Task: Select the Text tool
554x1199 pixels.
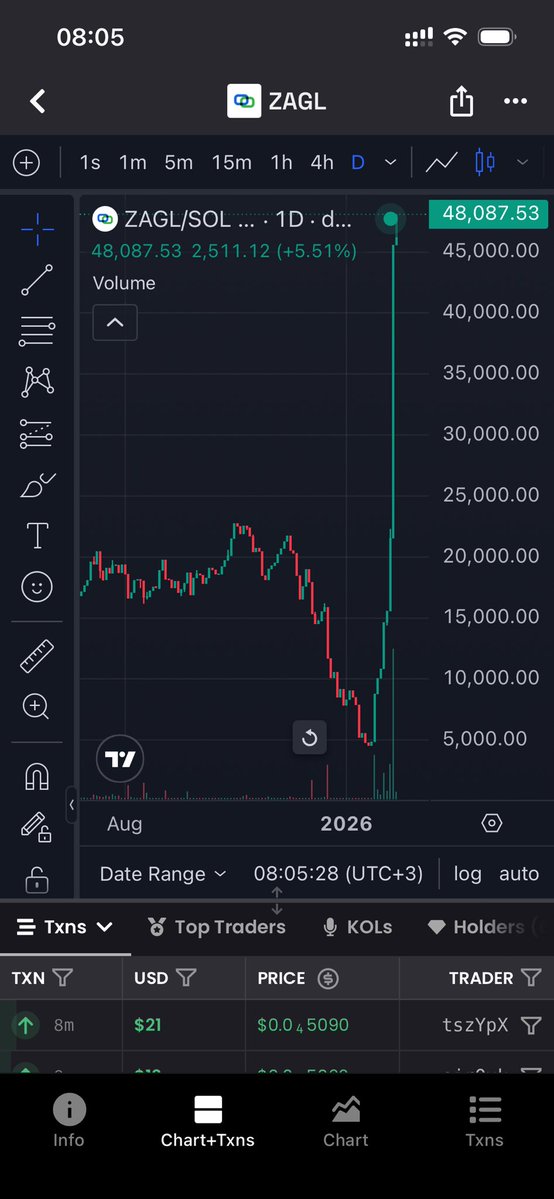Action: coord(37,536)
